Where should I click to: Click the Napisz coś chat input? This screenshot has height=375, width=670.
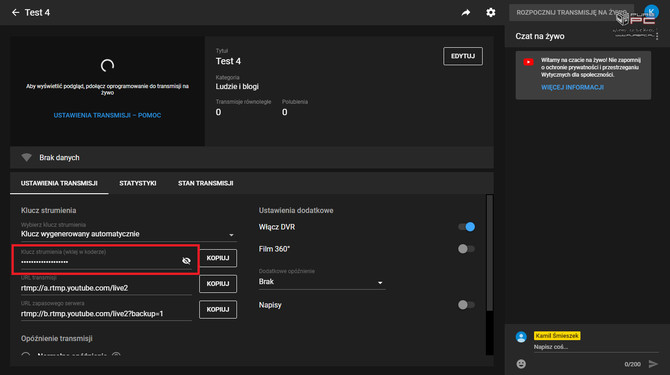pyautogui.click(x=596, y=347)
